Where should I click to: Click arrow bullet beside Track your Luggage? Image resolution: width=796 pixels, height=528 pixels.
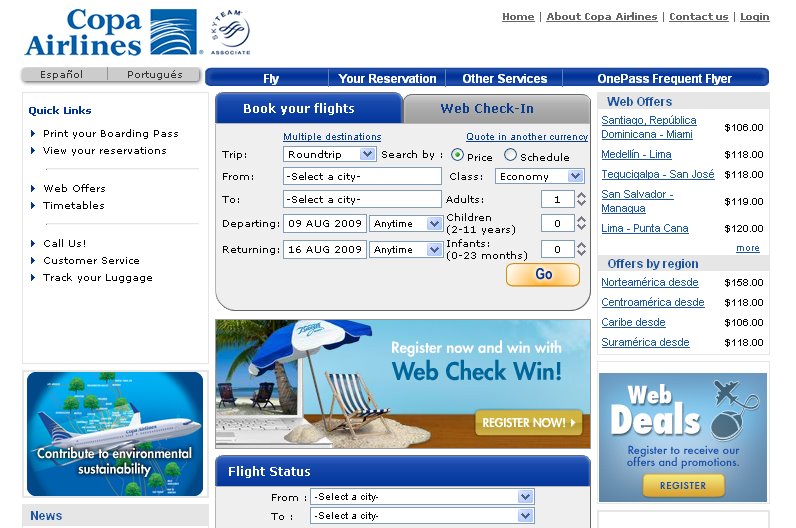click(33, 277)
